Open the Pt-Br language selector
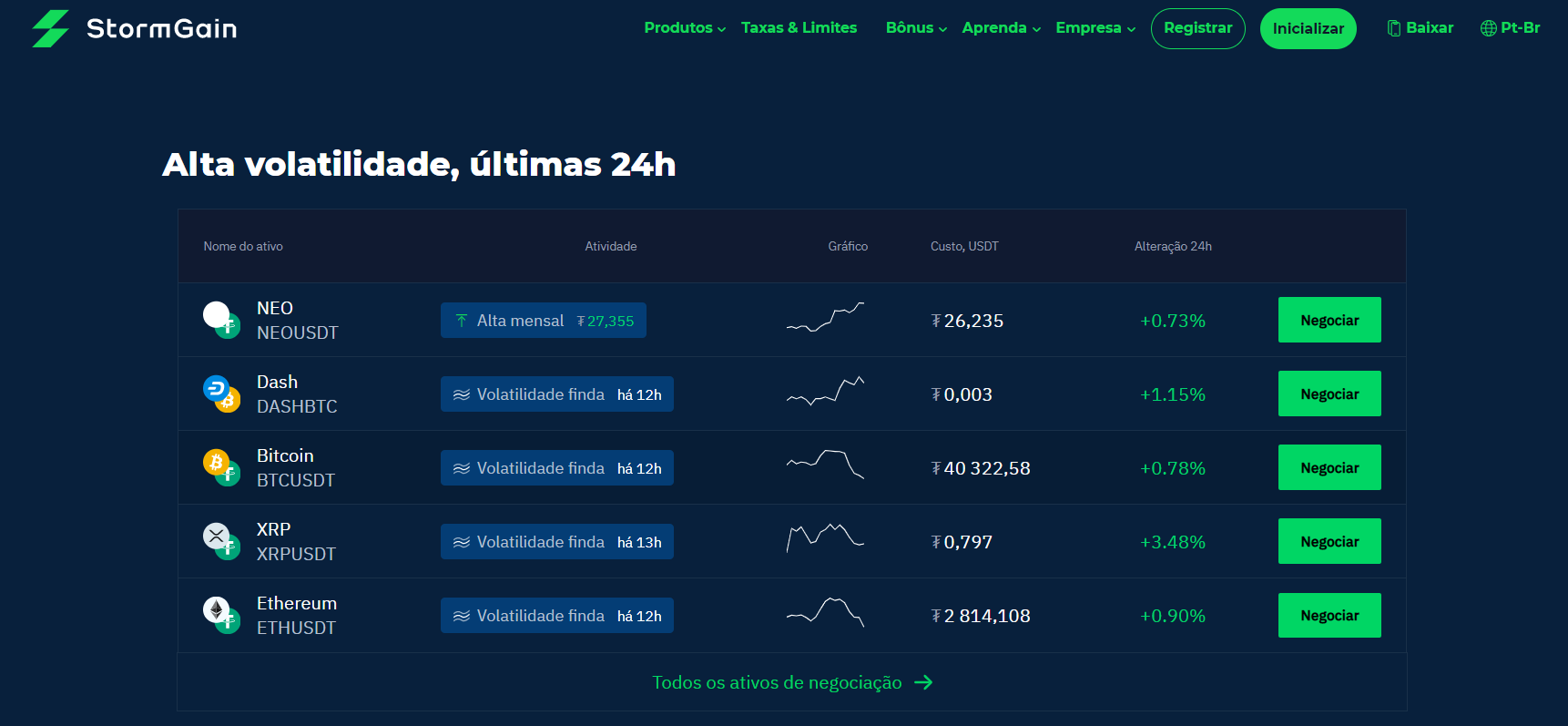 1510,28
